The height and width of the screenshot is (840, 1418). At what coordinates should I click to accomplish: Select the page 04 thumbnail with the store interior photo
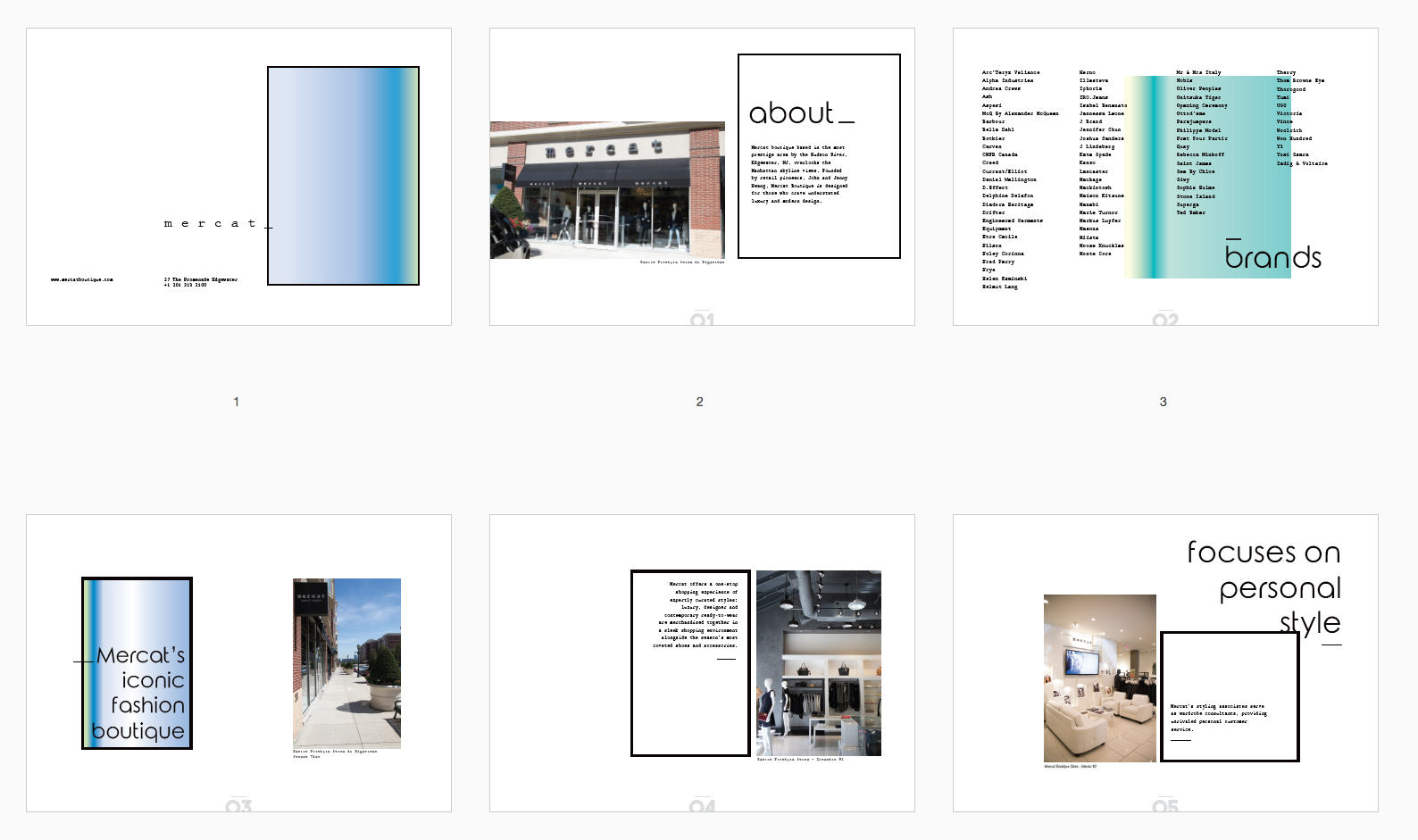click(x=702, y=663)
